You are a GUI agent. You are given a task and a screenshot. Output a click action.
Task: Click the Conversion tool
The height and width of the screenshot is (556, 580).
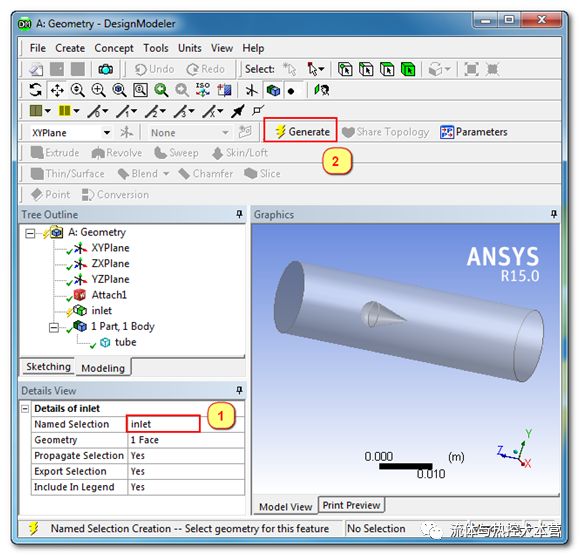(x=115, y=194)
